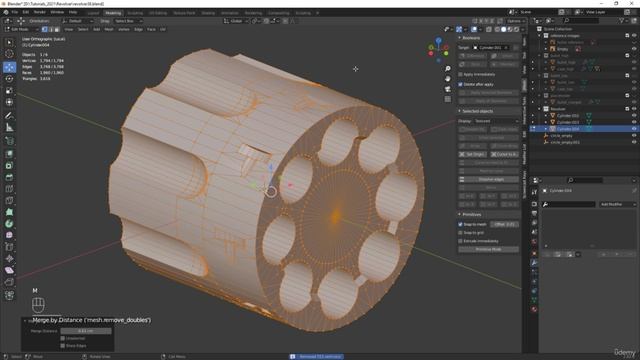This screenshot has width=640, height=360.
Task: Open the Add Modifier dropdown
Action: pos(618,204)
